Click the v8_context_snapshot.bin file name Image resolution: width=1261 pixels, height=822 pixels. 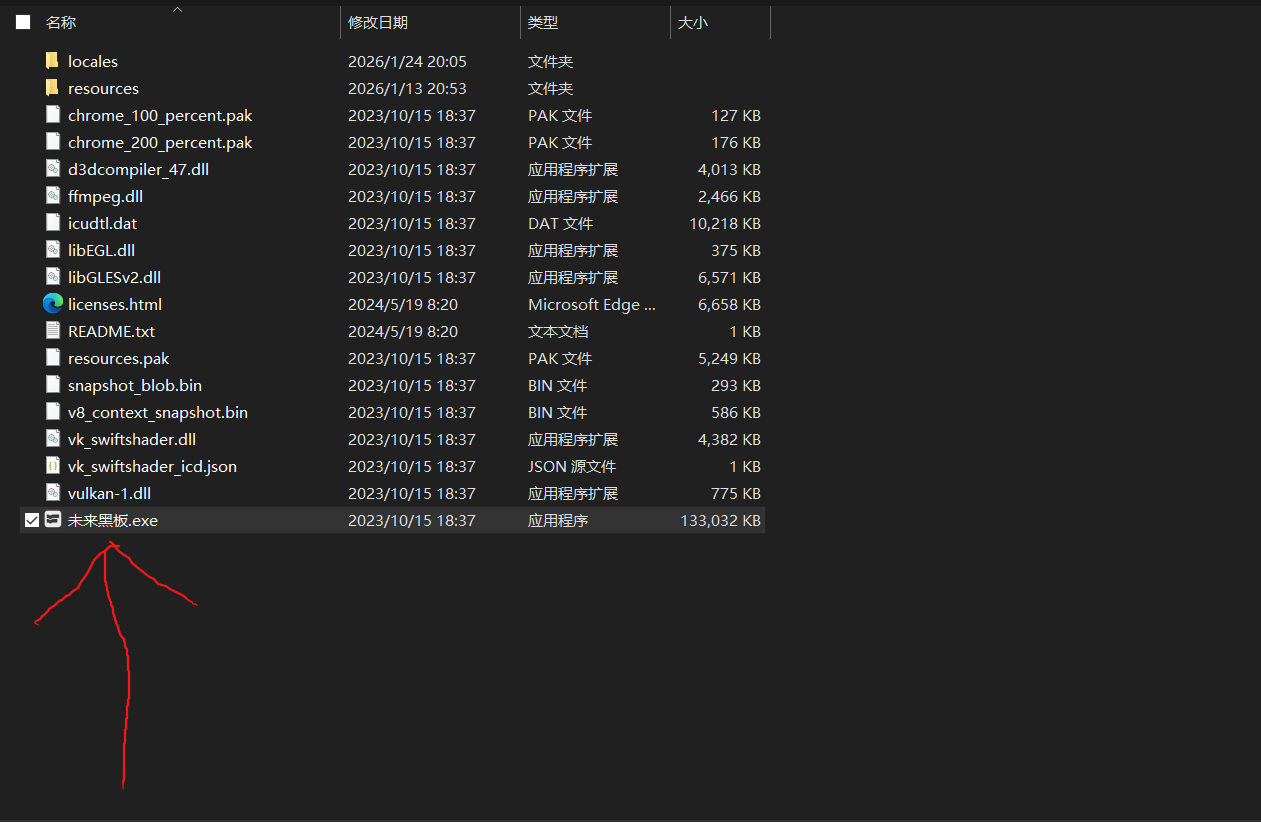158,412
